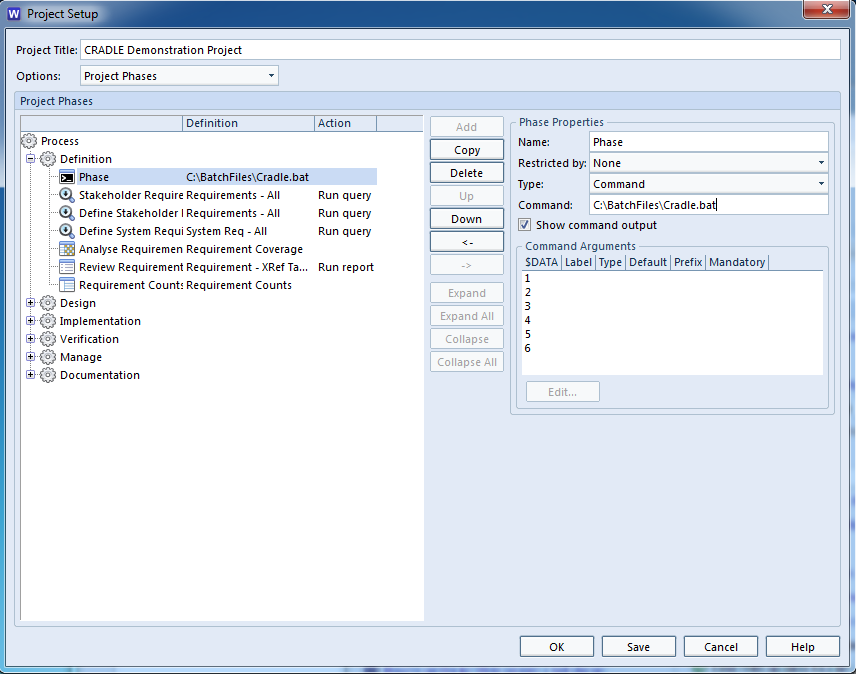Image resolution: width=856 pixels, height=674 pixels.
Task: Click the Mandatory column header
Action: point(737,263)
